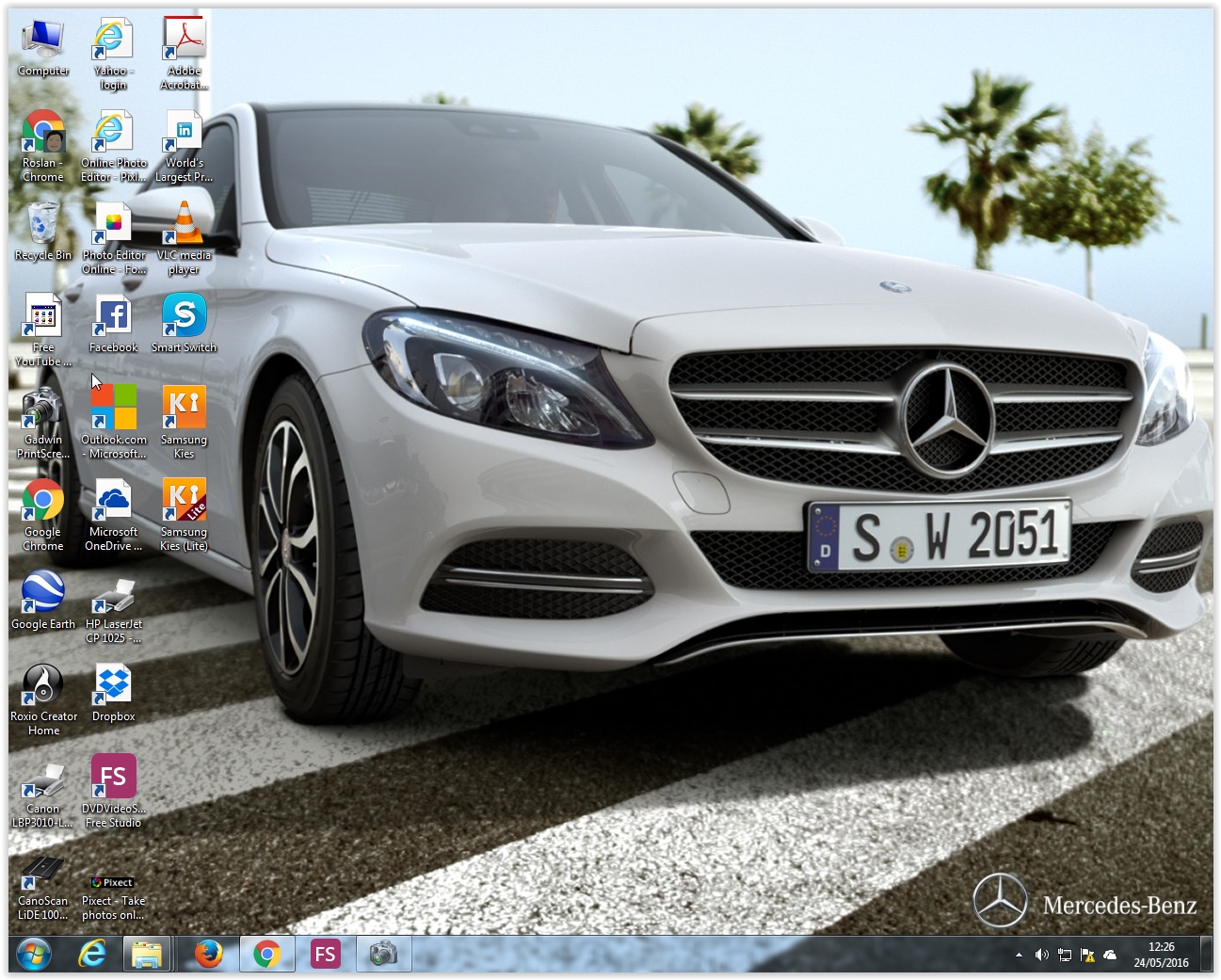Viewport: 1221px width, 980px height.
Task: Show hidden system tray icons arrow
Action: point(1019,955)
